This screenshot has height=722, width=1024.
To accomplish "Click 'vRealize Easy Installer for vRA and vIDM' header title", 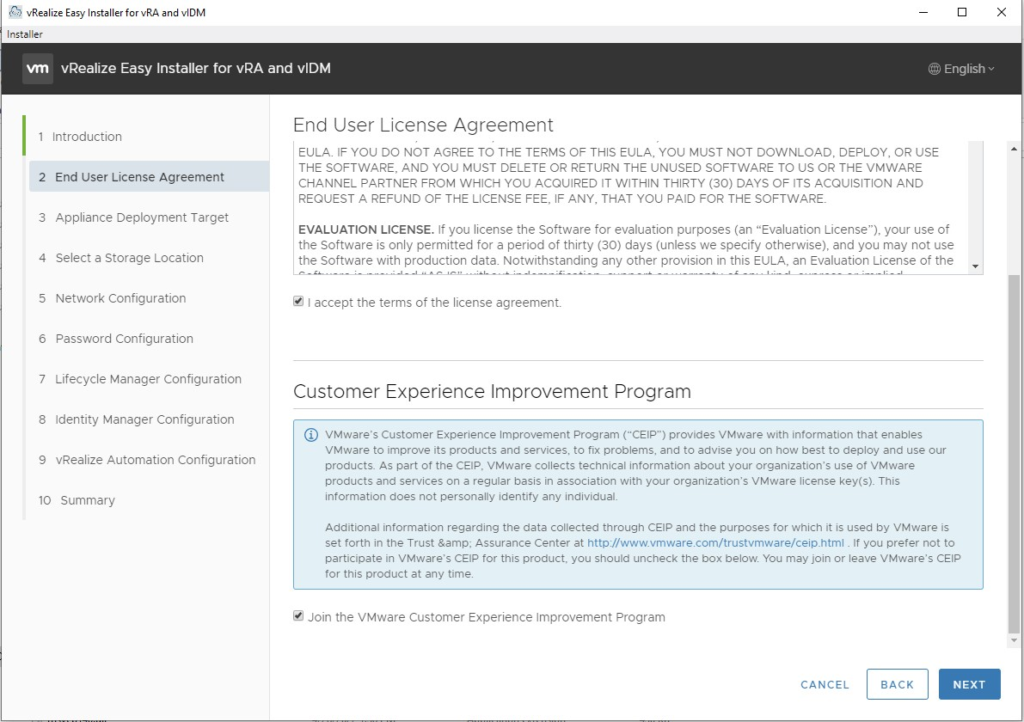I will click(196, 68).
